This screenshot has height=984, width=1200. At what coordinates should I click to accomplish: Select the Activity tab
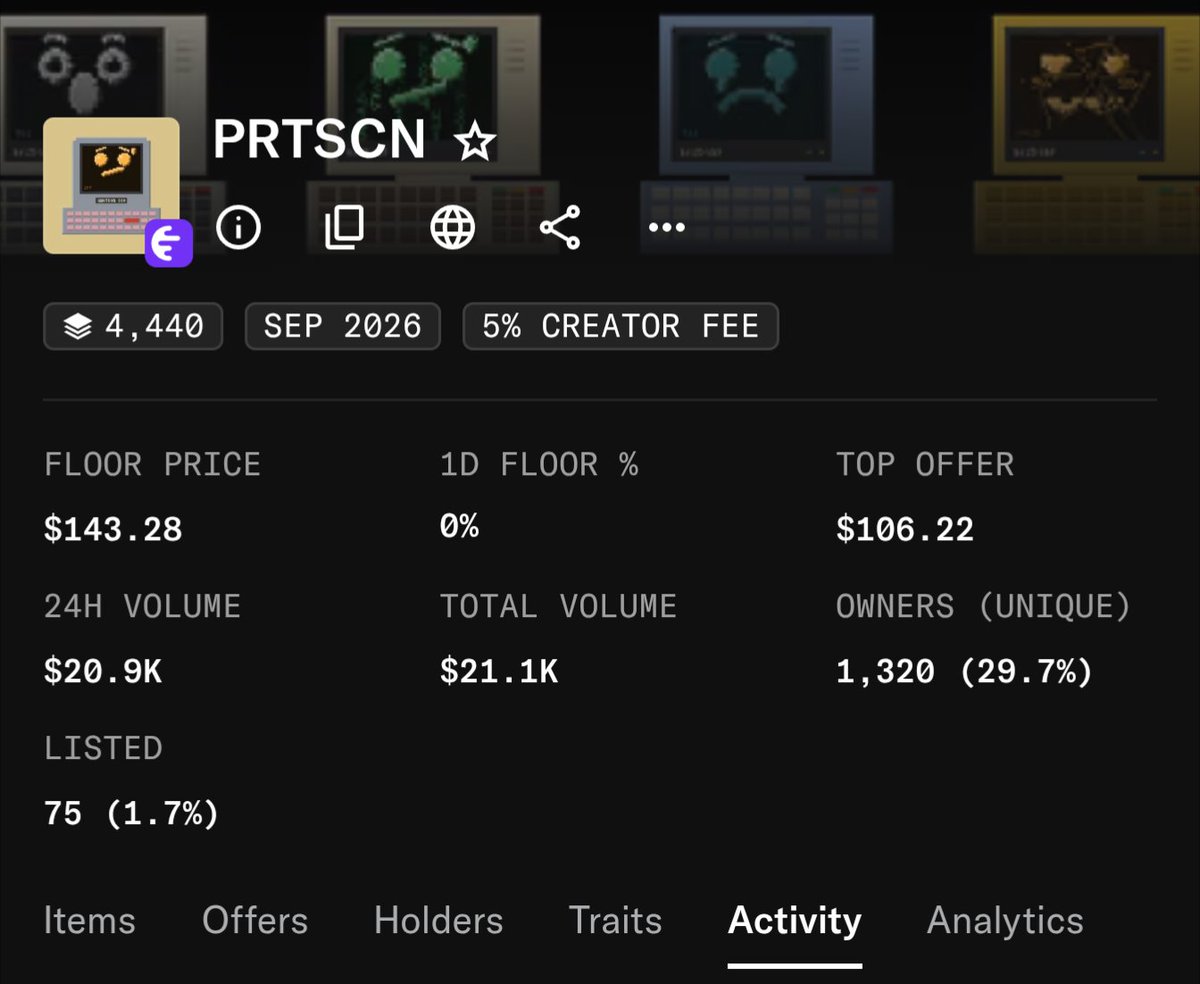(x=795, y=920)
